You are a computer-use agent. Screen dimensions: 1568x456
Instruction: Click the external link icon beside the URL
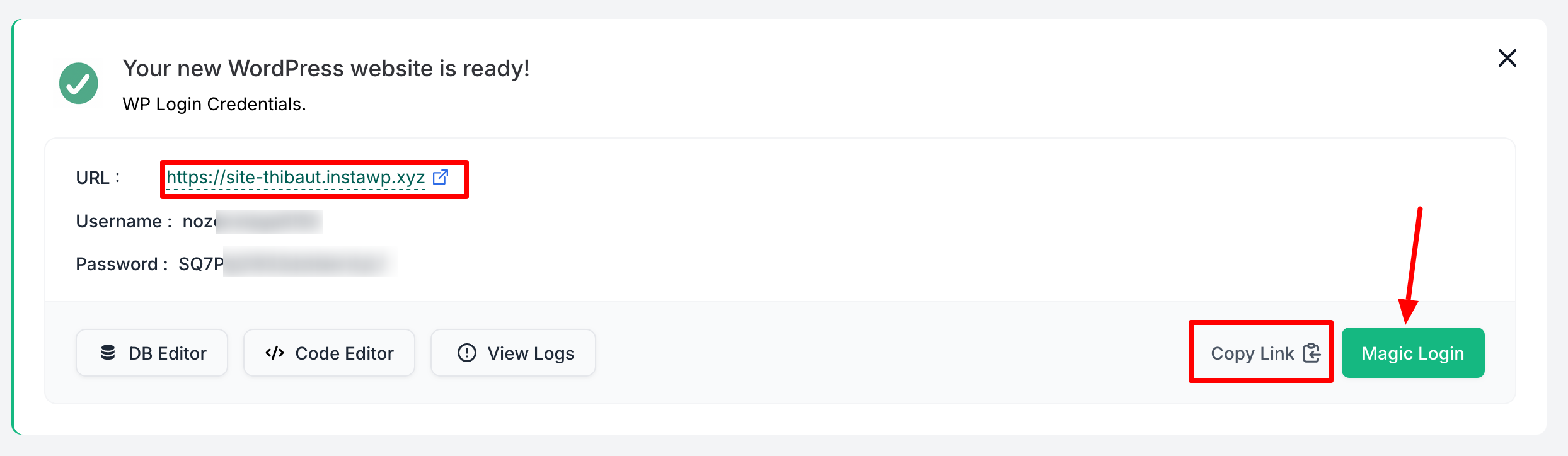[441, 178]
